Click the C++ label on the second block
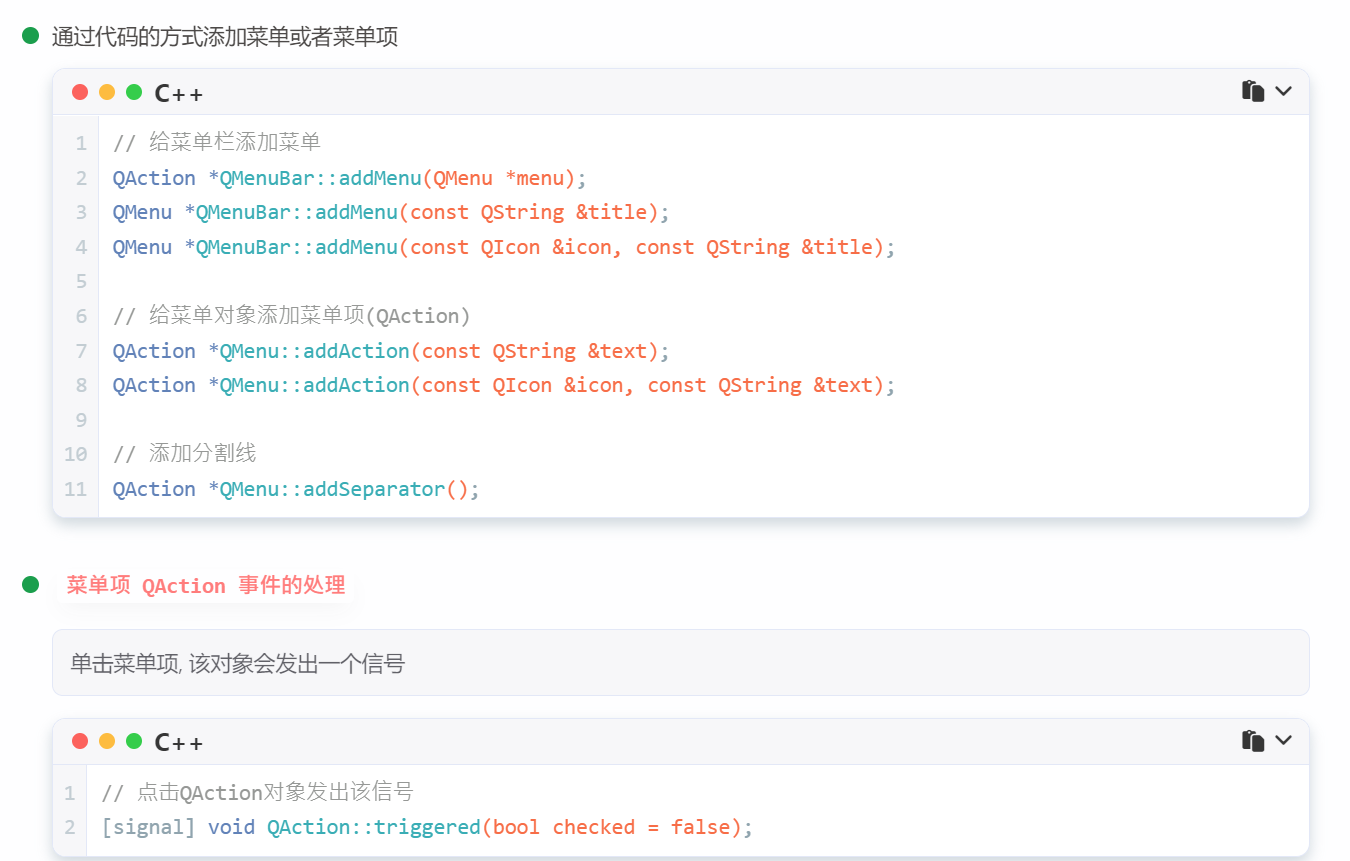1350x861 pixels. point(179,742)
